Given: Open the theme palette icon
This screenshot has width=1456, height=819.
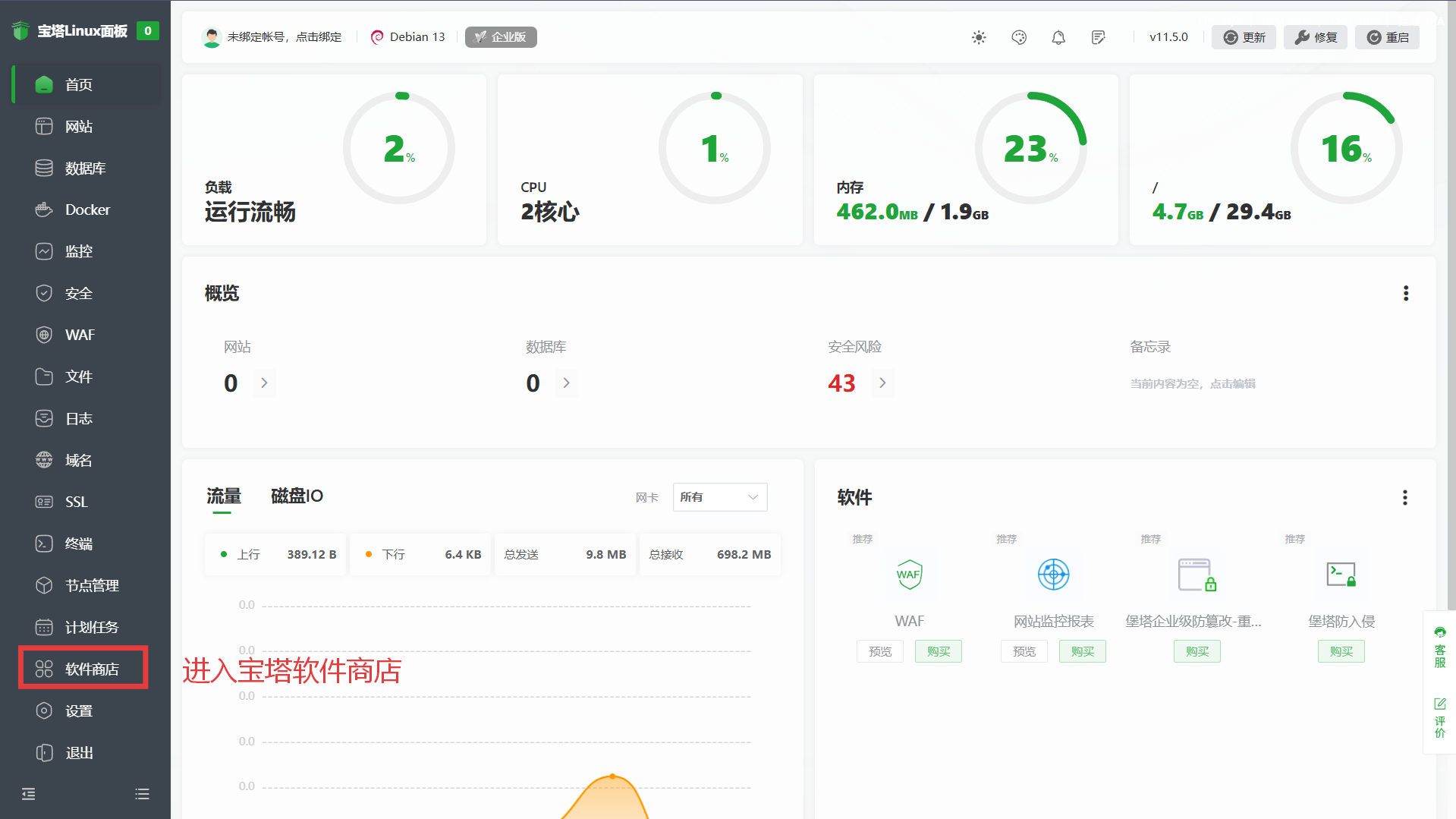Looking at the screenshot, I should point(1019,37).
